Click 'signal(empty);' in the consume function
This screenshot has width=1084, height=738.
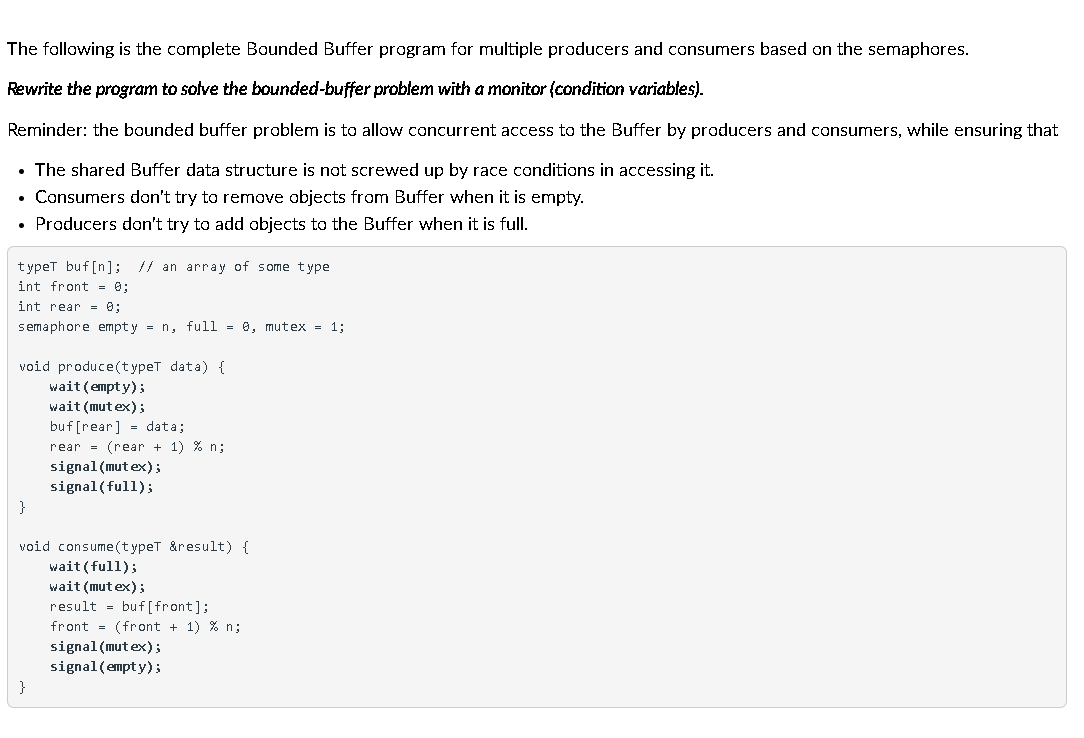[105, 667]
